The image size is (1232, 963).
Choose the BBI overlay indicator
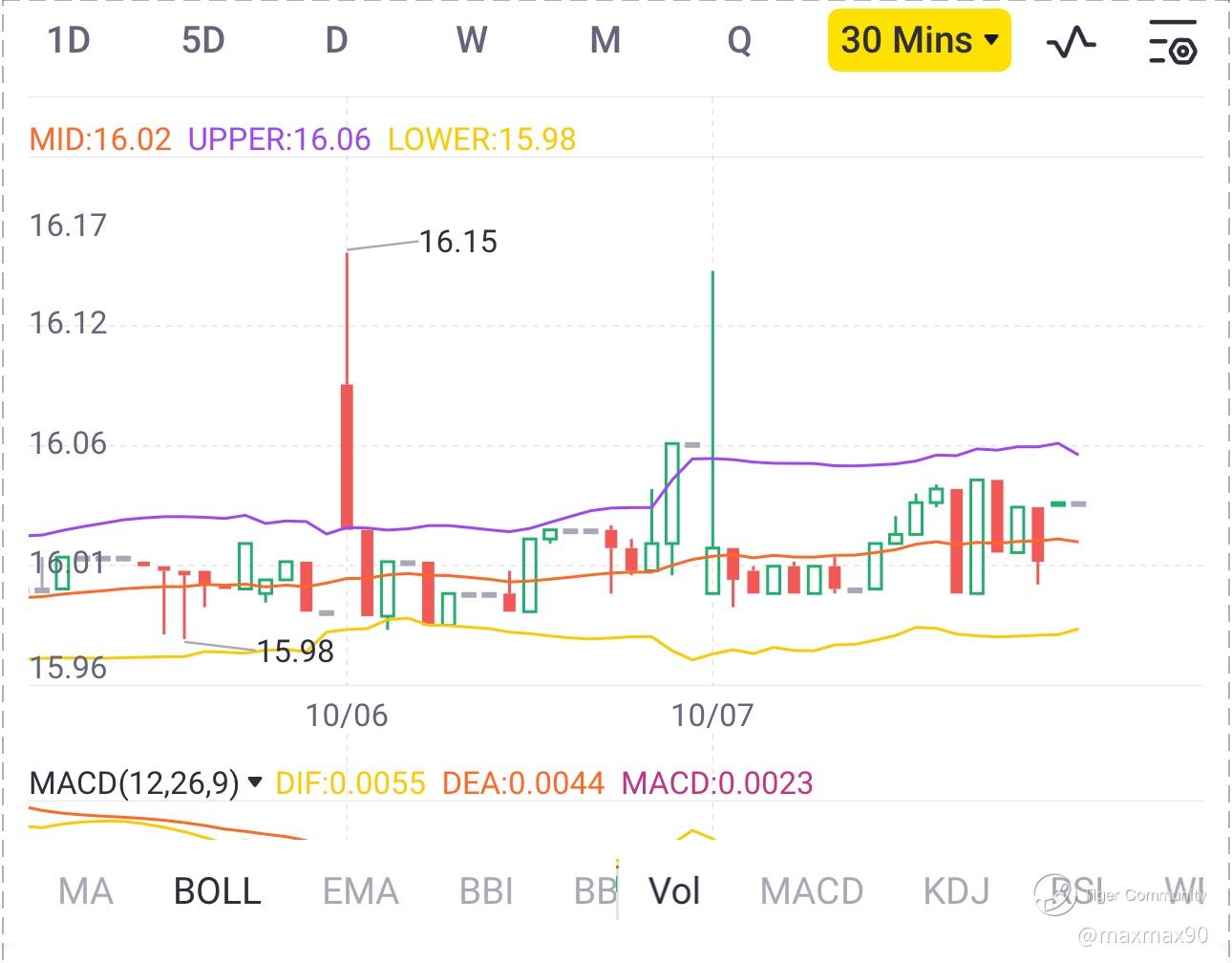[486, 891]
